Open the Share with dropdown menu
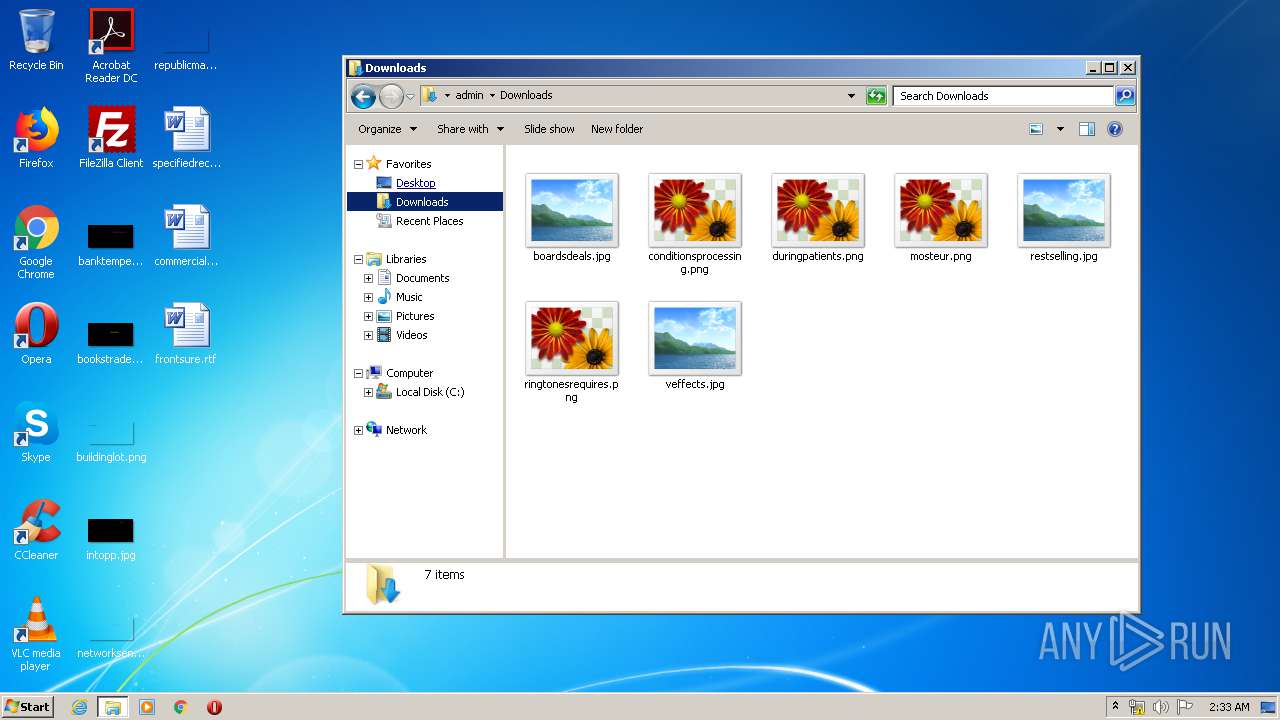This screenshot has height=720, width=1280. pyautogui.click(x=470, y=129)
